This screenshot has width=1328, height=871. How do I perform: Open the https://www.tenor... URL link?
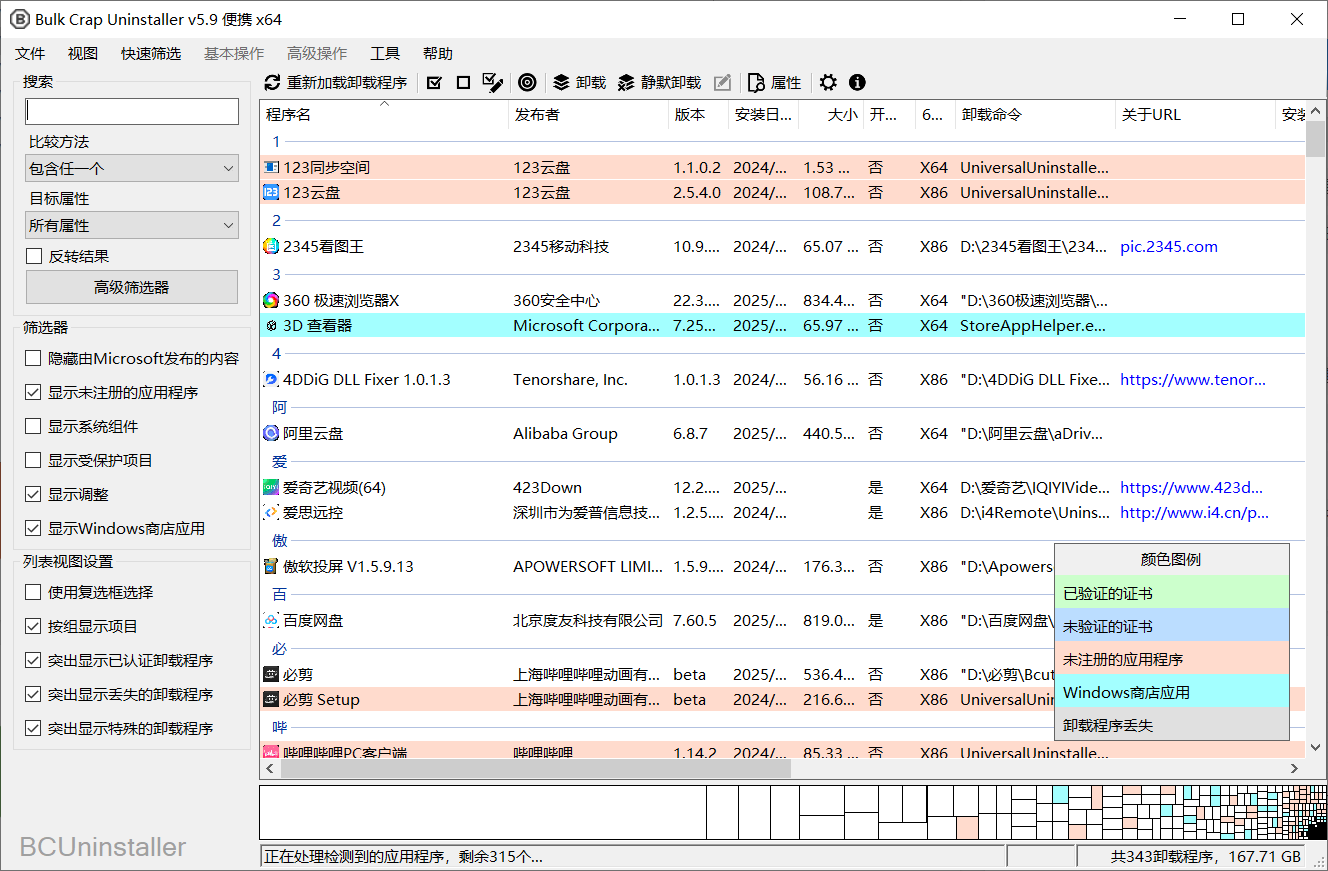coord(1193,379)
